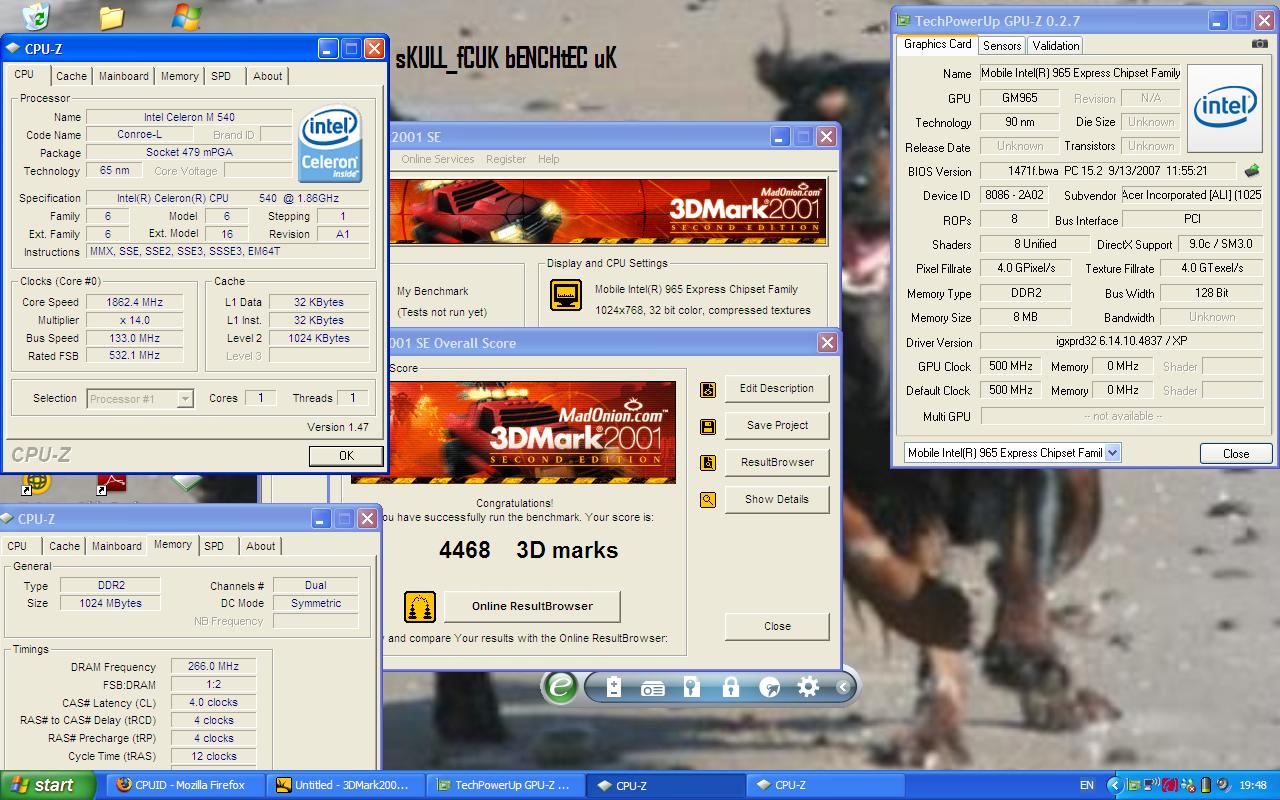Open the recovery management icon in Acer toolbar
The width and height of the screenshot is (1280, 800).
tap(770, 687)
